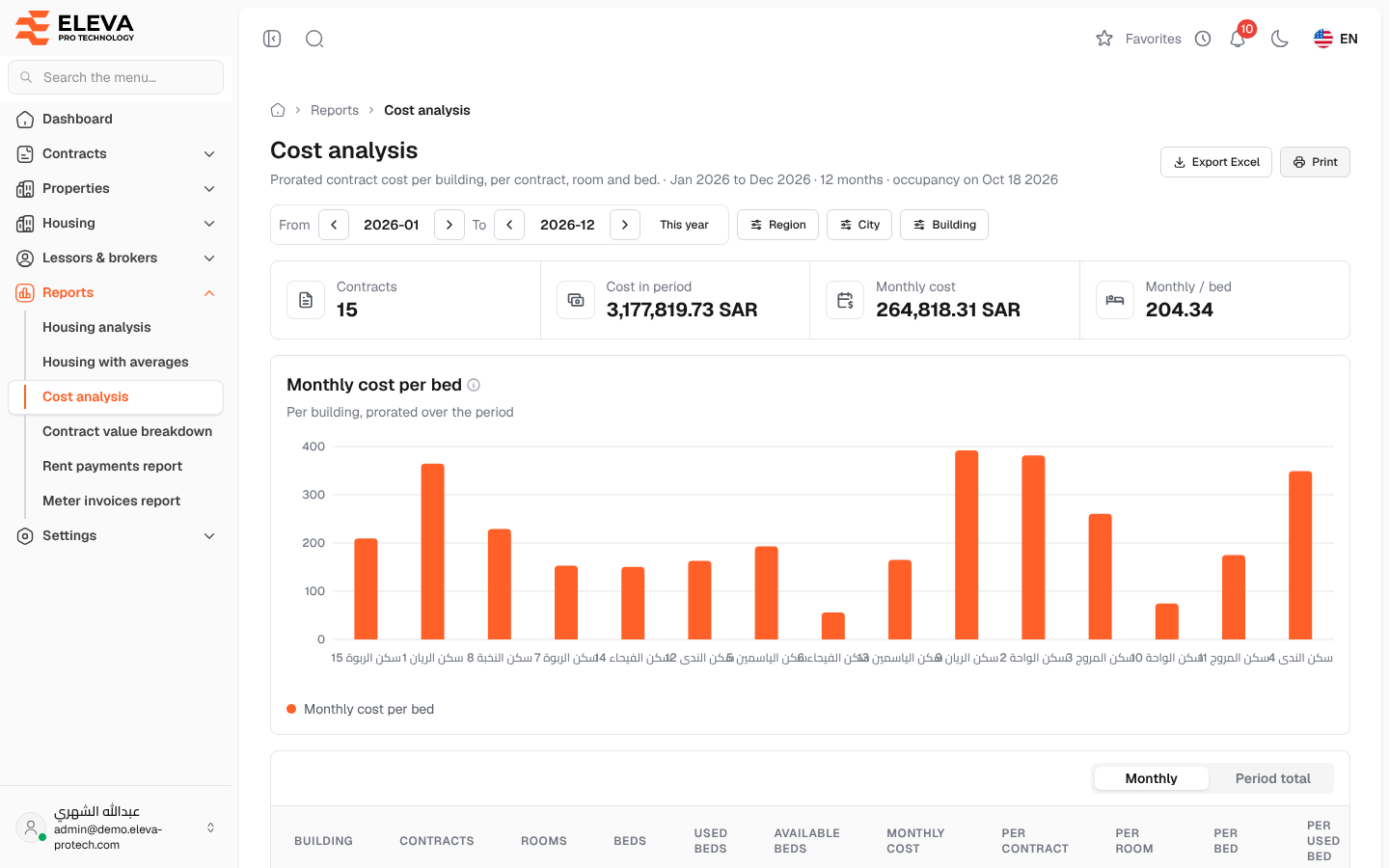Expand the Housing menu section
The height and width of the screenshot is (868, 1389).
[116, 223]
